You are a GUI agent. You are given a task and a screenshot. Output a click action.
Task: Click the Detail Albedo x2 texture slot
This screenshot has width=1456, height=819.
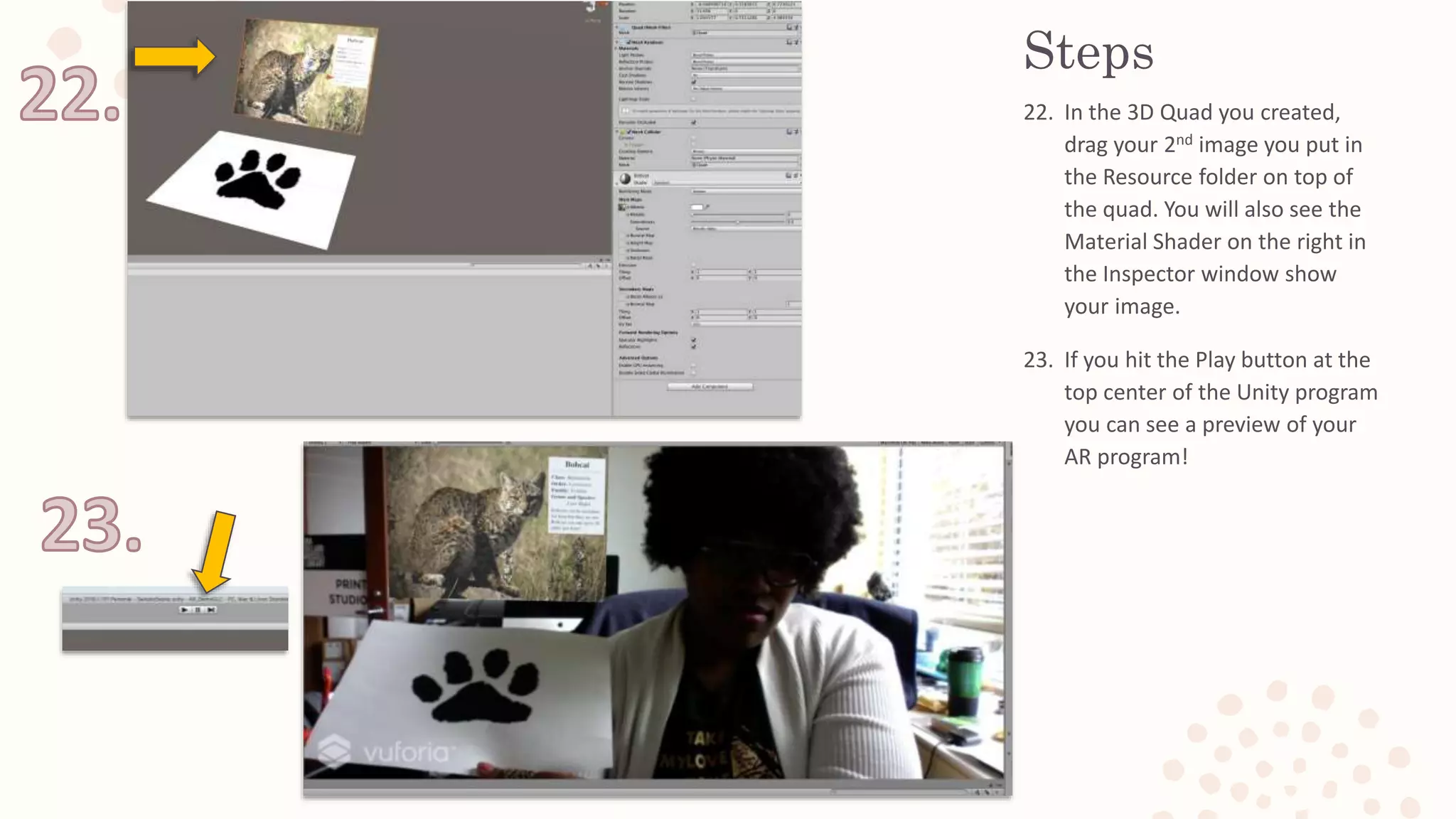point(623,296)
